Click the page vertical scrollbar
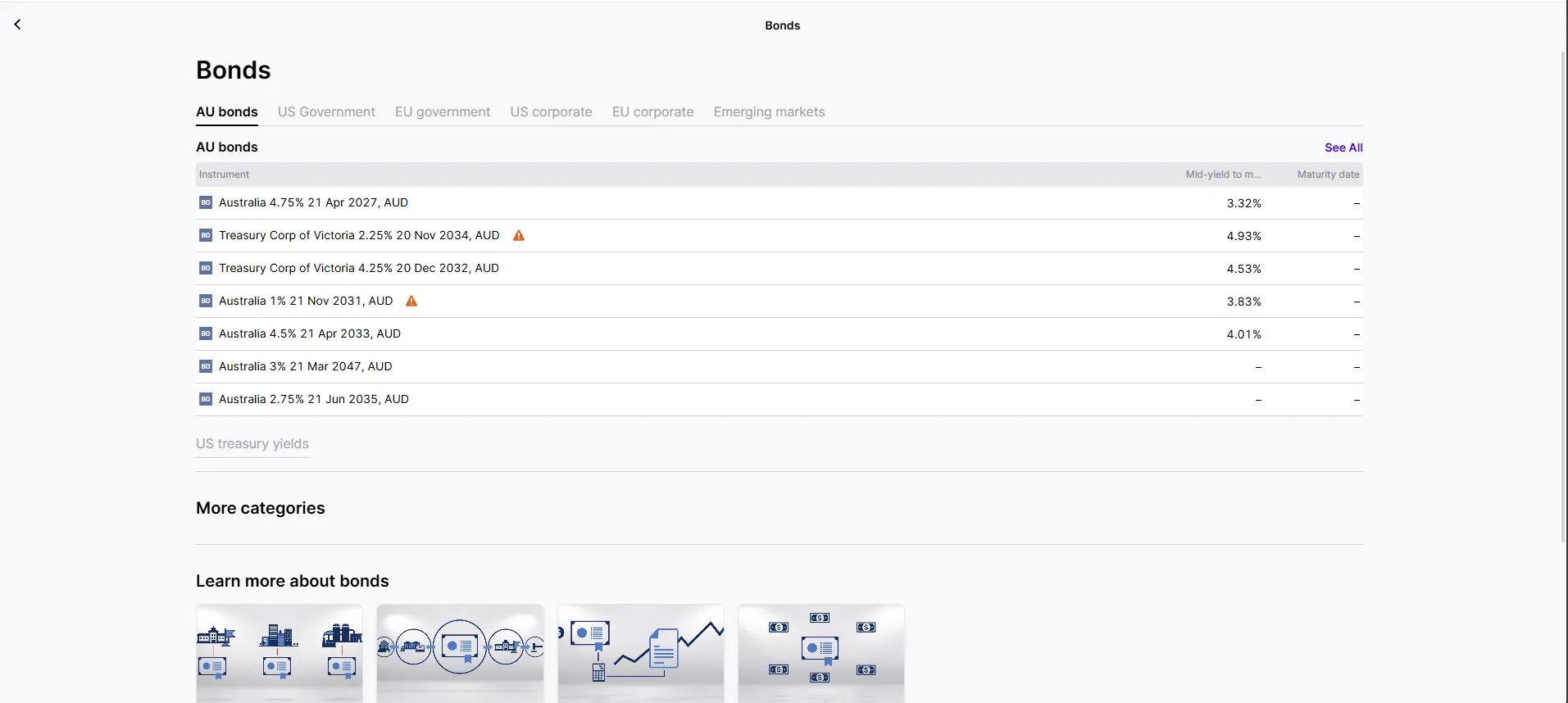Viewport: 1568px width, 703px height. [1563, 297]
